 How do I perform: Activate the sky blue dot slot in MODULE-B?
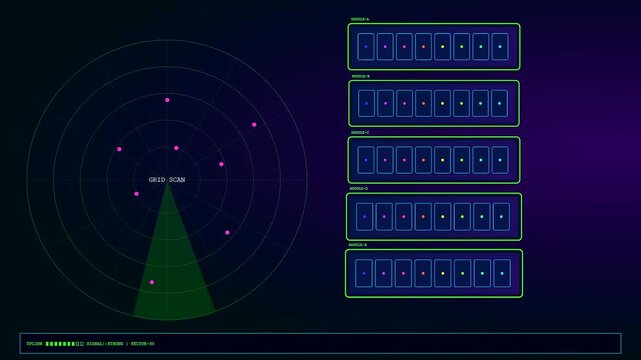pos(500,103)
